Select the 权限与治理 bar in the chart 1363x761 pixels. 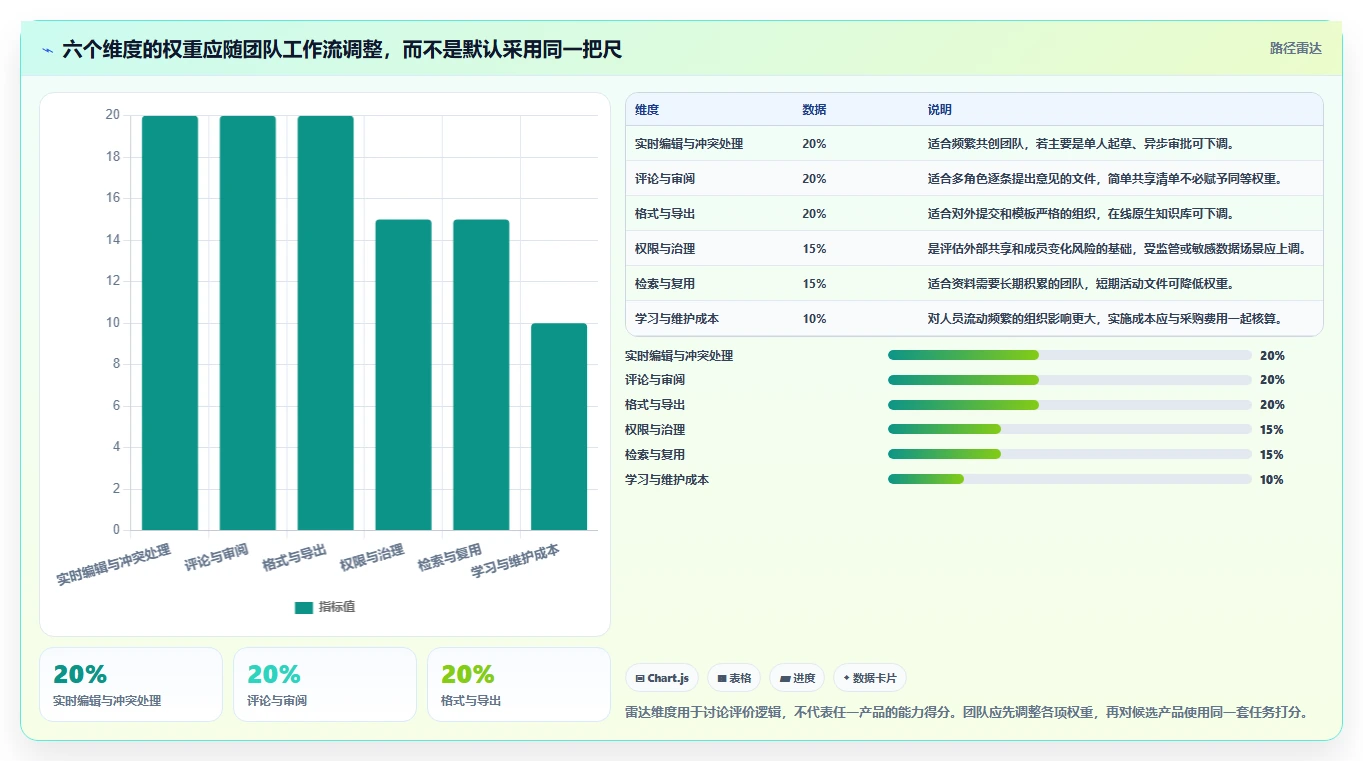[x=403, y=375]
